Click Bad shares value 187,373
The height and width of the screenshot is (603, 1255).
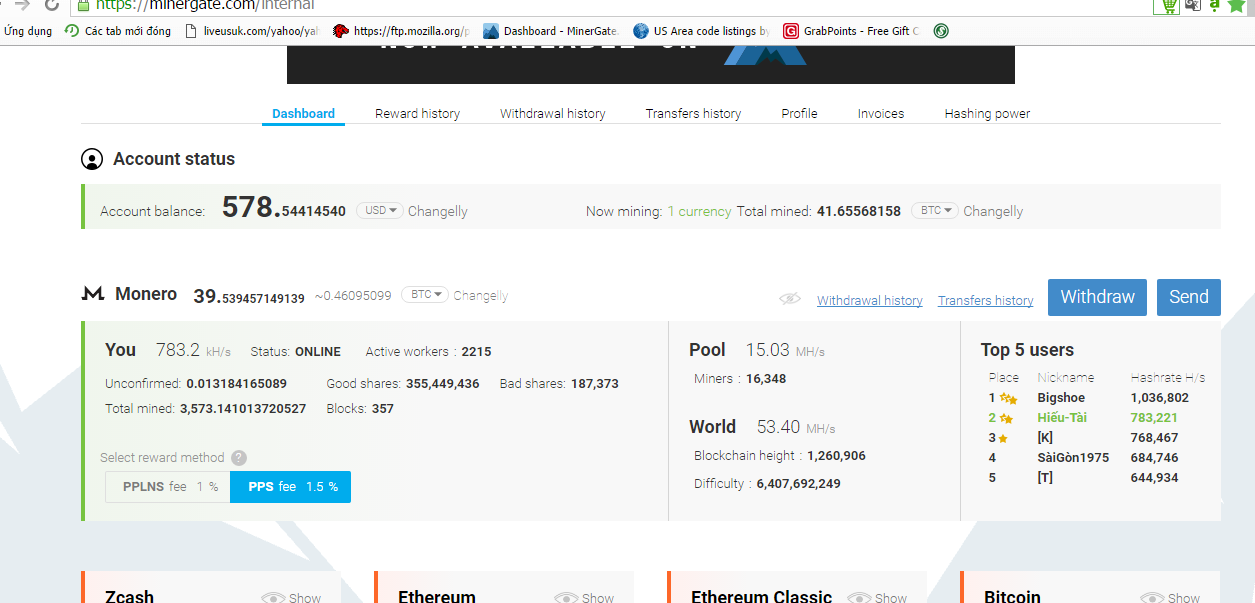coord(595,384)
